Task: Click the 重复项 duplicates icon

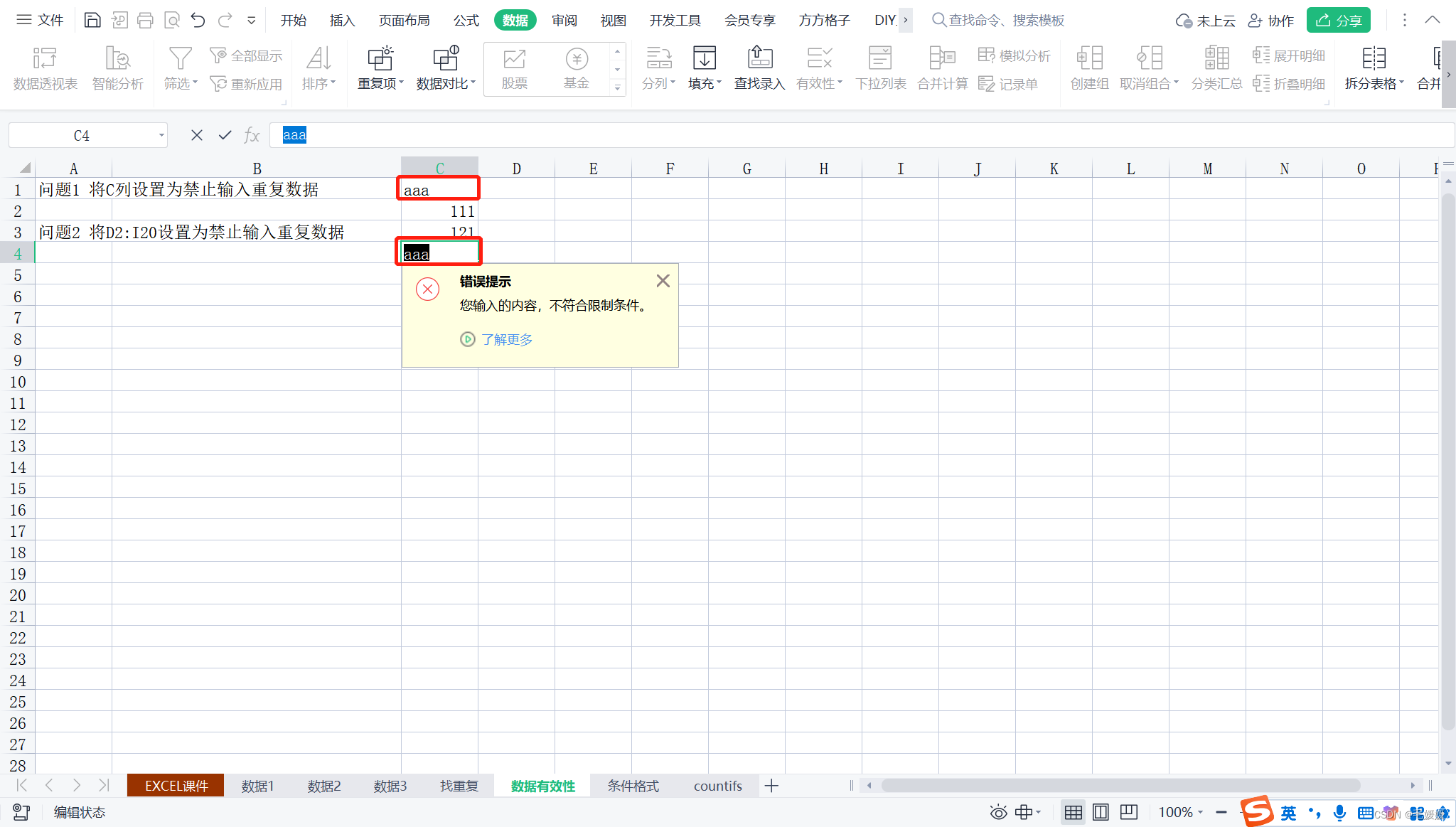Action: tap(380, 58)
